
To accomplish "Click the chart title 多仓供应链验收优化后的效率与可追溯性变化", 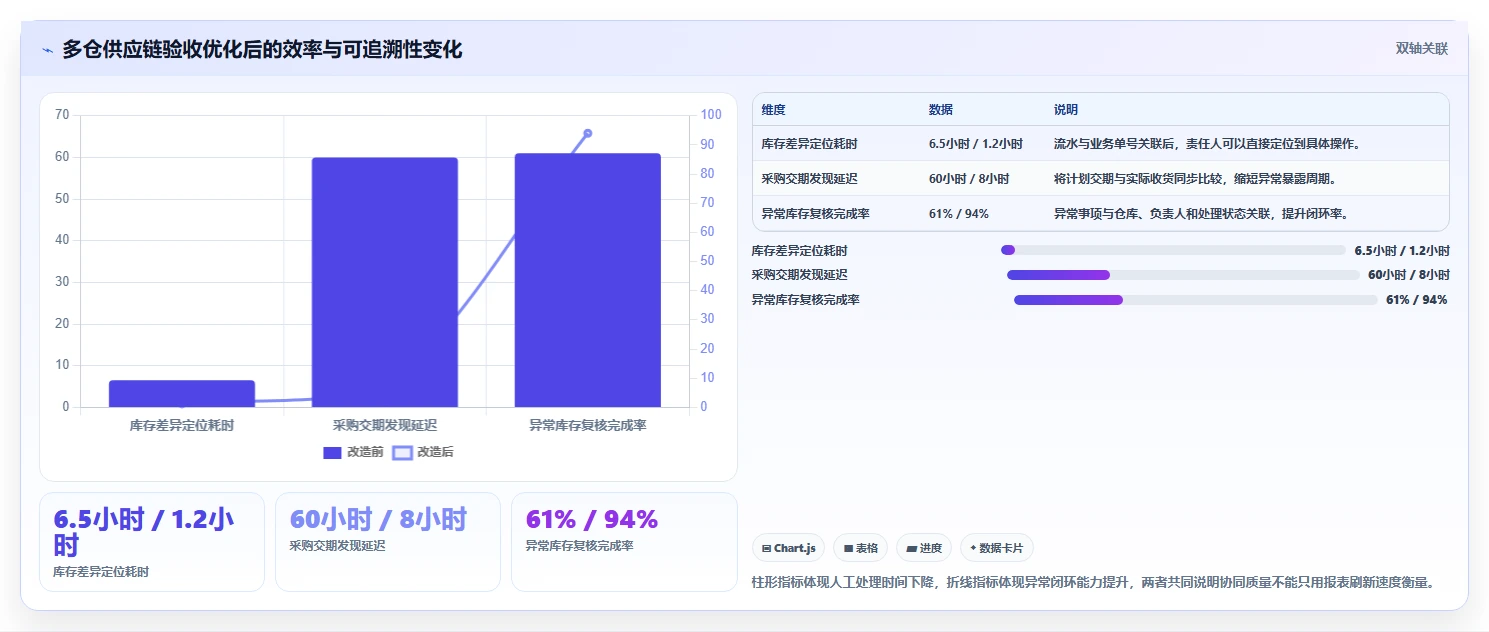I will (x=262, y=49).
